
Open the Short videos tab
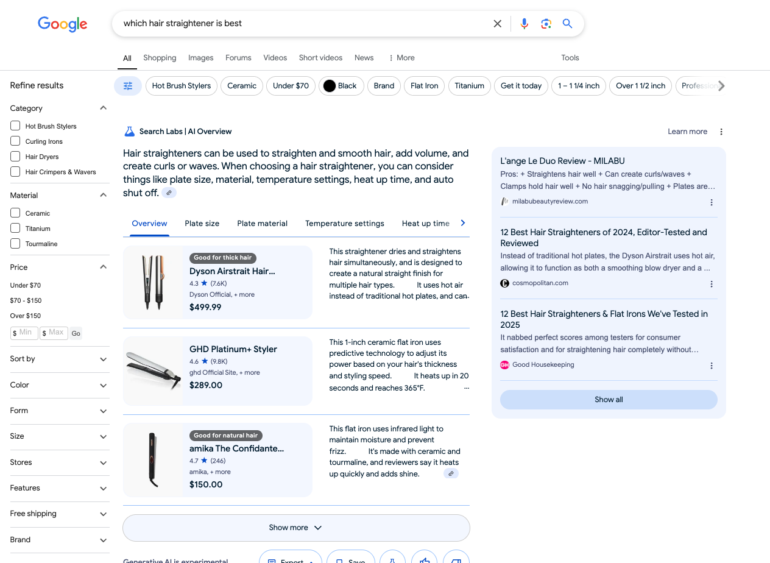[x=320, y=57]
